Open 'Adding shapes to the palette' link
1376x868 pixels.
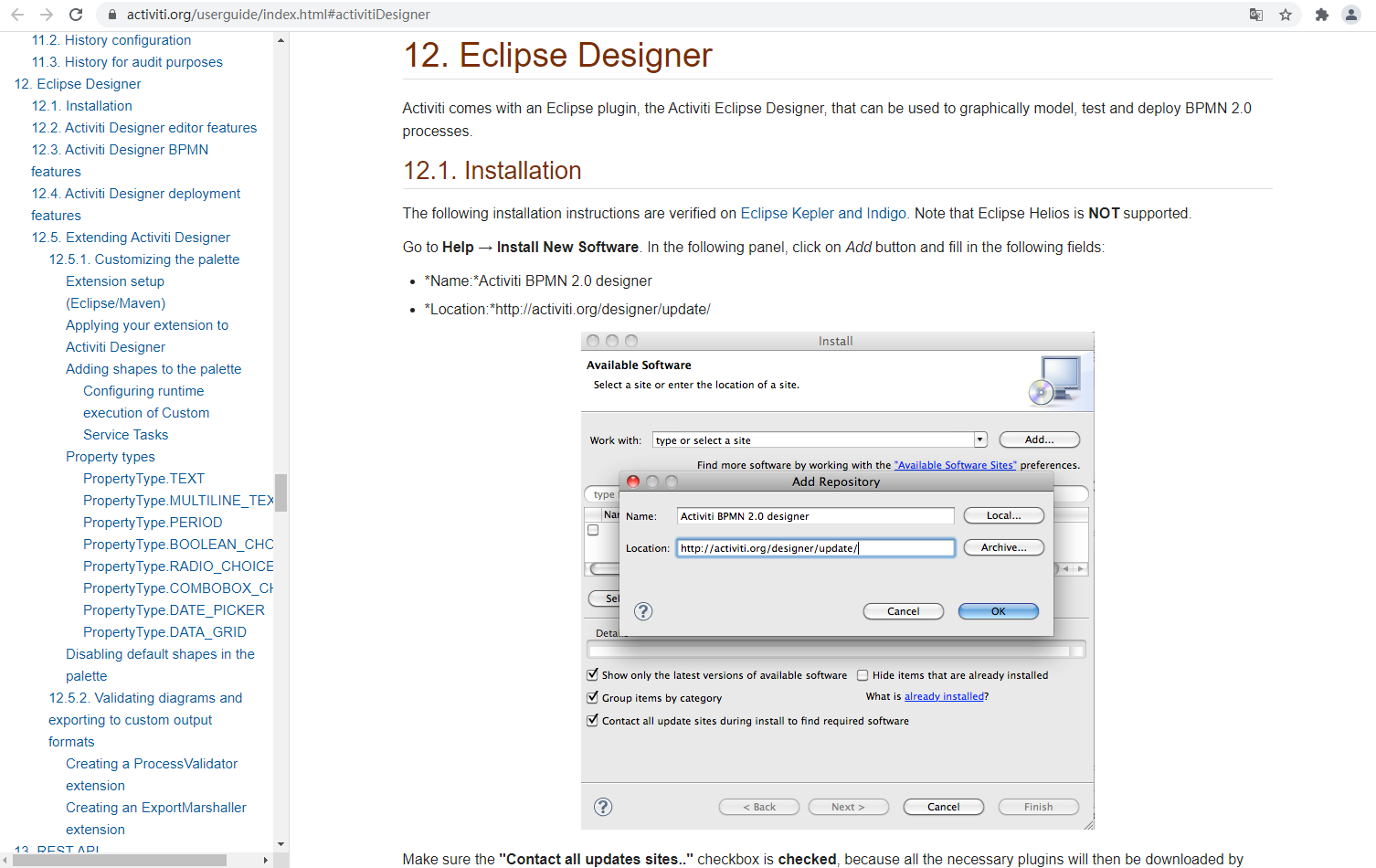pos(153,369)
